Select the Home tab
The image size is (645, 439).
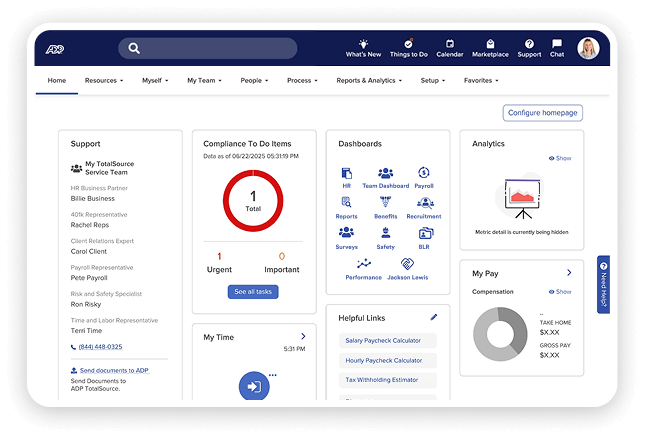pyautogui.click(x=57, y=81)
